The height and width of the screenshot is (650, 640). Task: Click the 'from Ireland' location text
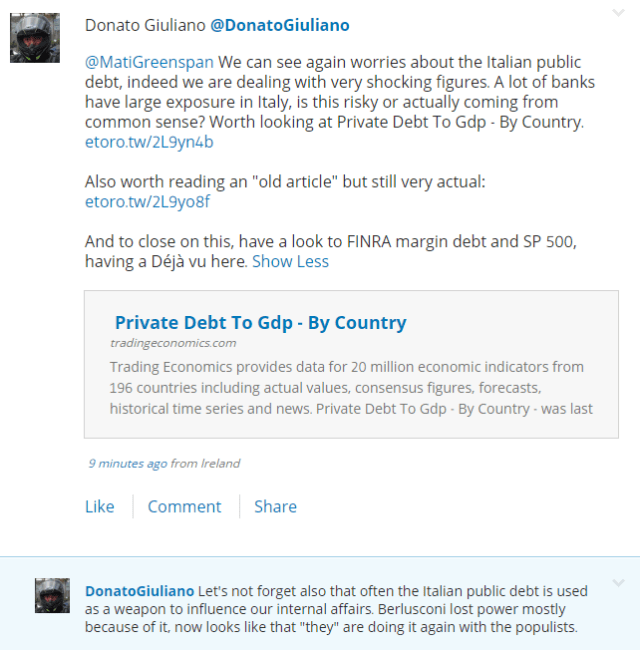(206, 464)
